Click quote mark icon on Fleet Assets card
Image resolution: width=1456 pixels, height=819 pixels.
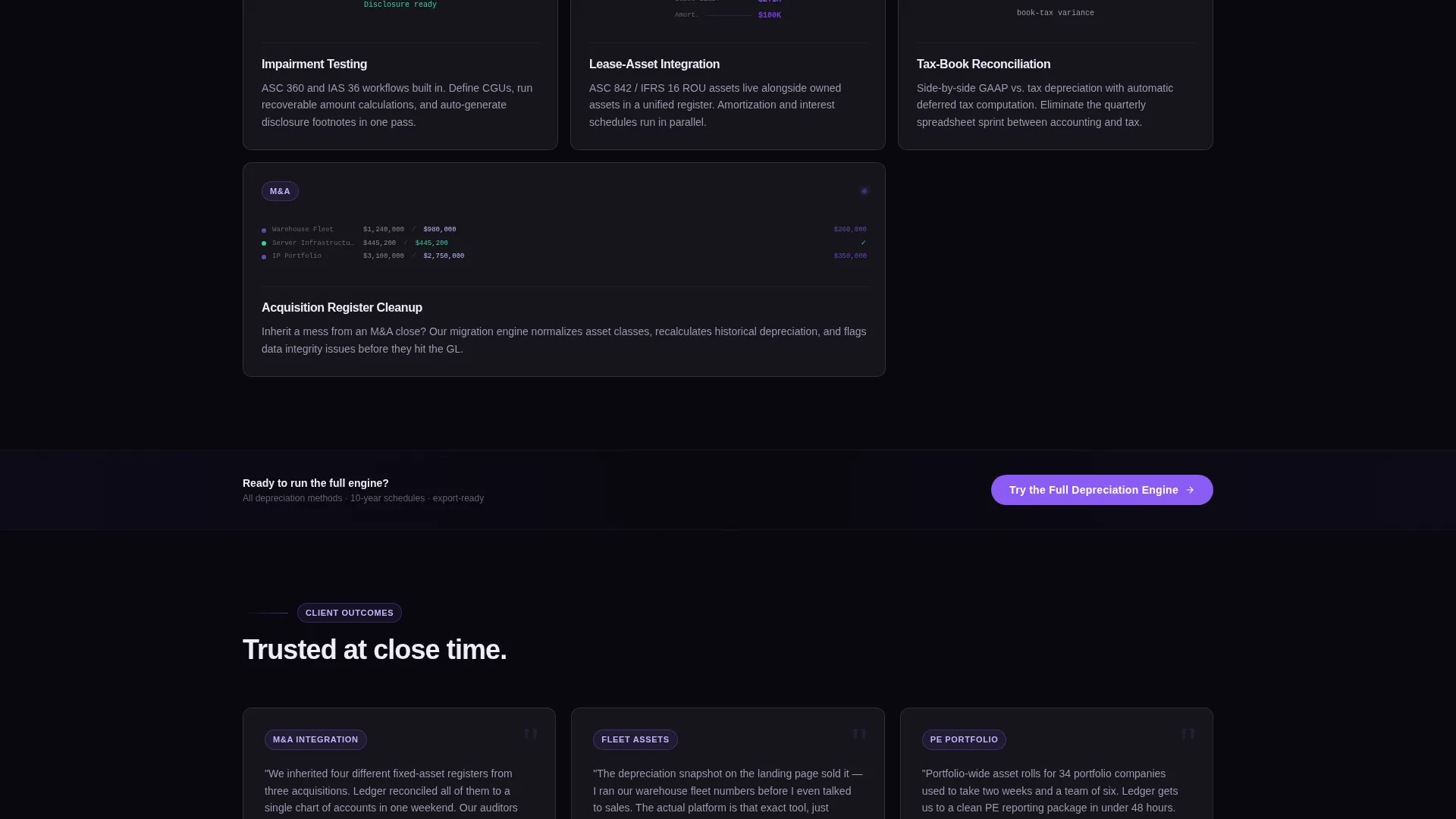[x=859, y=735]
